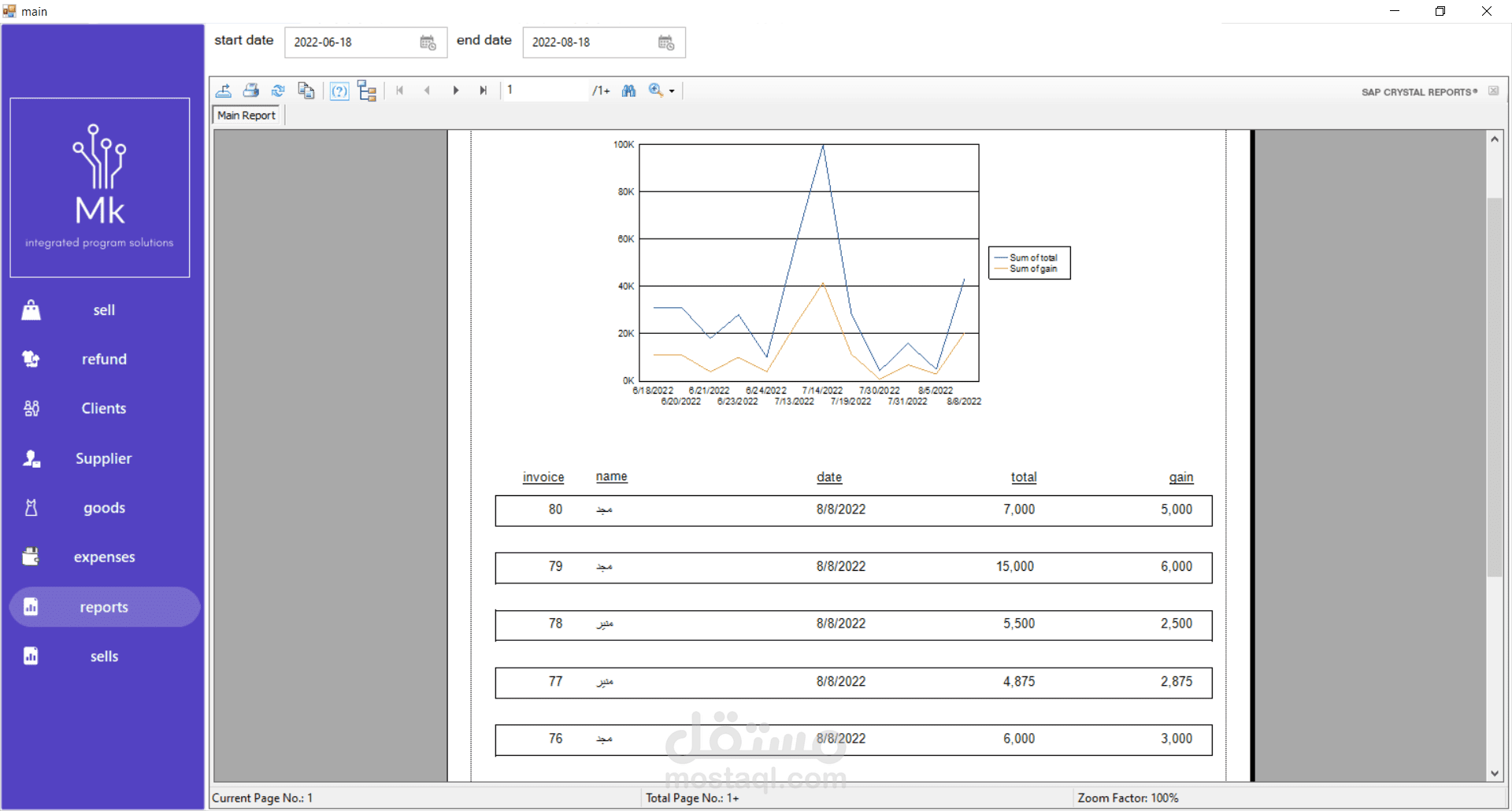The image size is (1512, 811).
Task: Click invoice number 79 in the table
Action: tap(556, 566)
